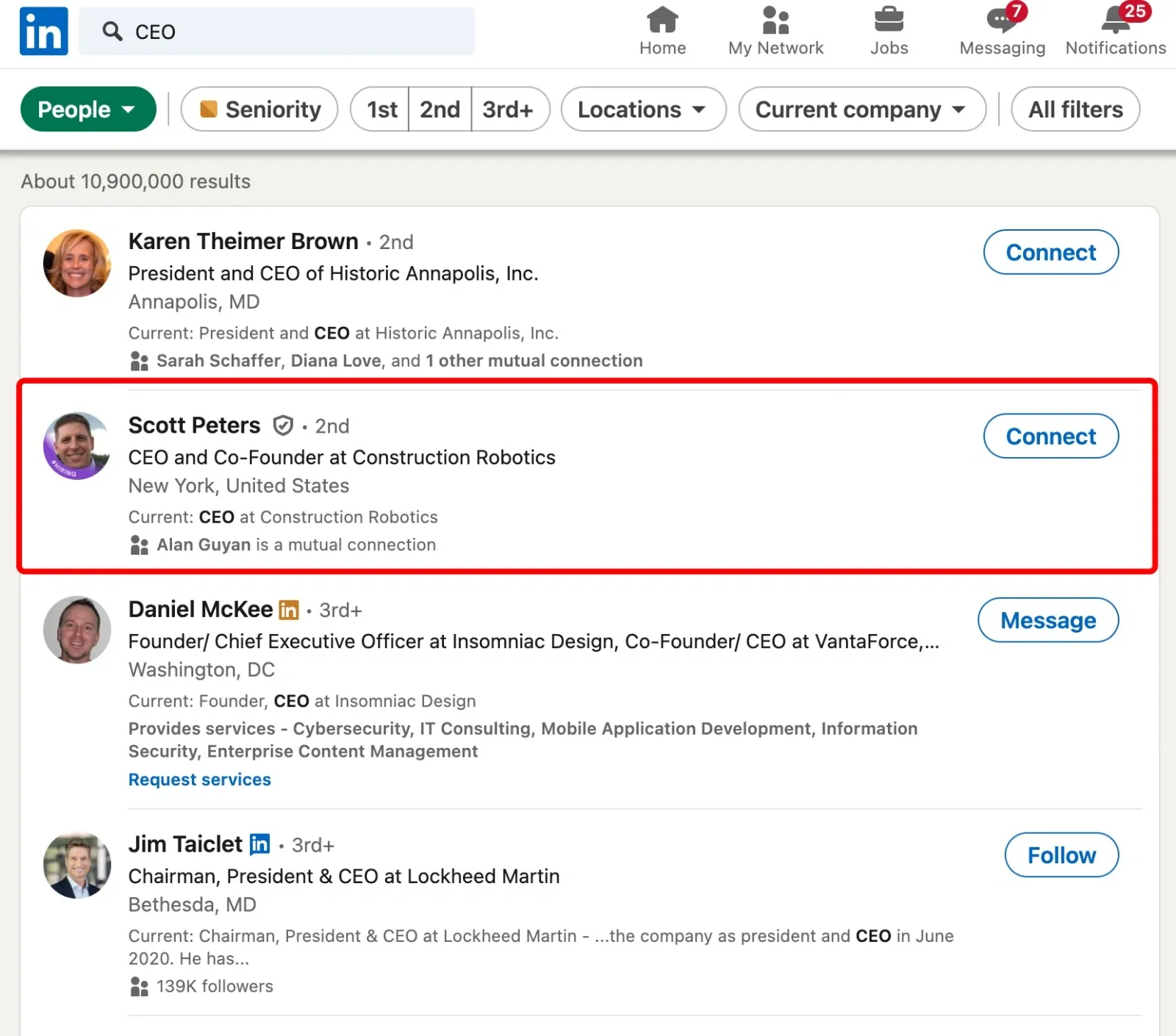1176x1036 pixels.
Task: Open Jim Taiclet's name link
Action: (185, 844)
